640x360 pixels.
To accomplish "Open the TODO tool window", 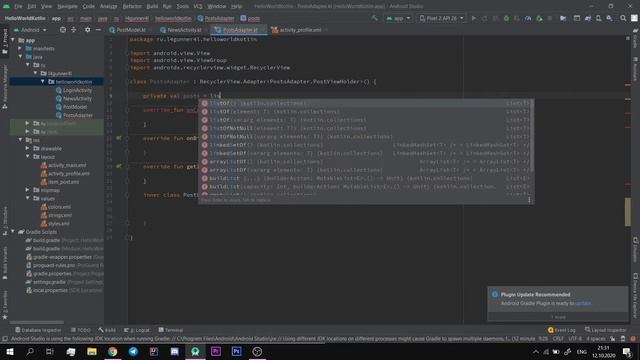I will (x=81, y=330).
